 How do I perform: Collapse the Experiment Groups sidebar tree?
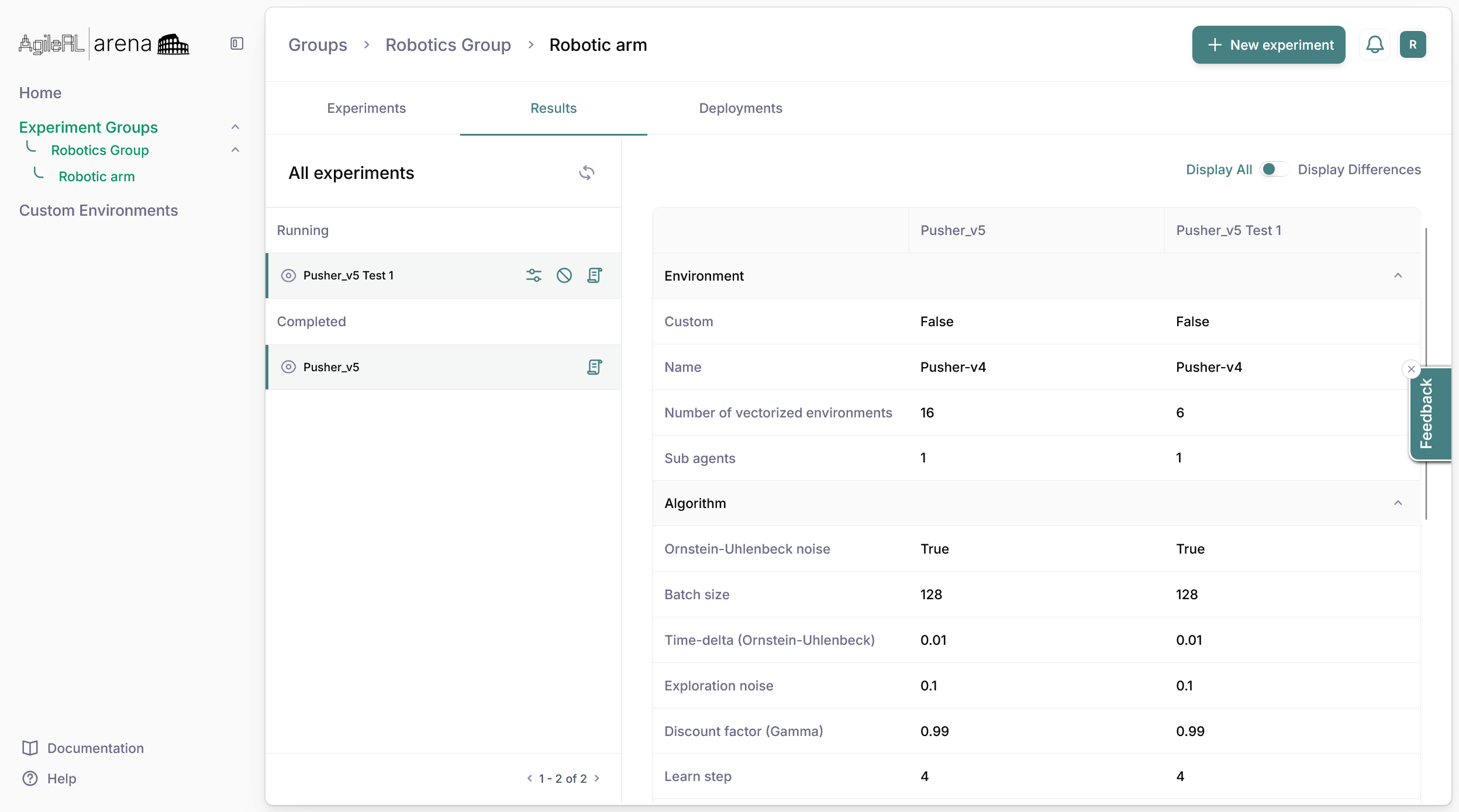(x=235, y=127)
